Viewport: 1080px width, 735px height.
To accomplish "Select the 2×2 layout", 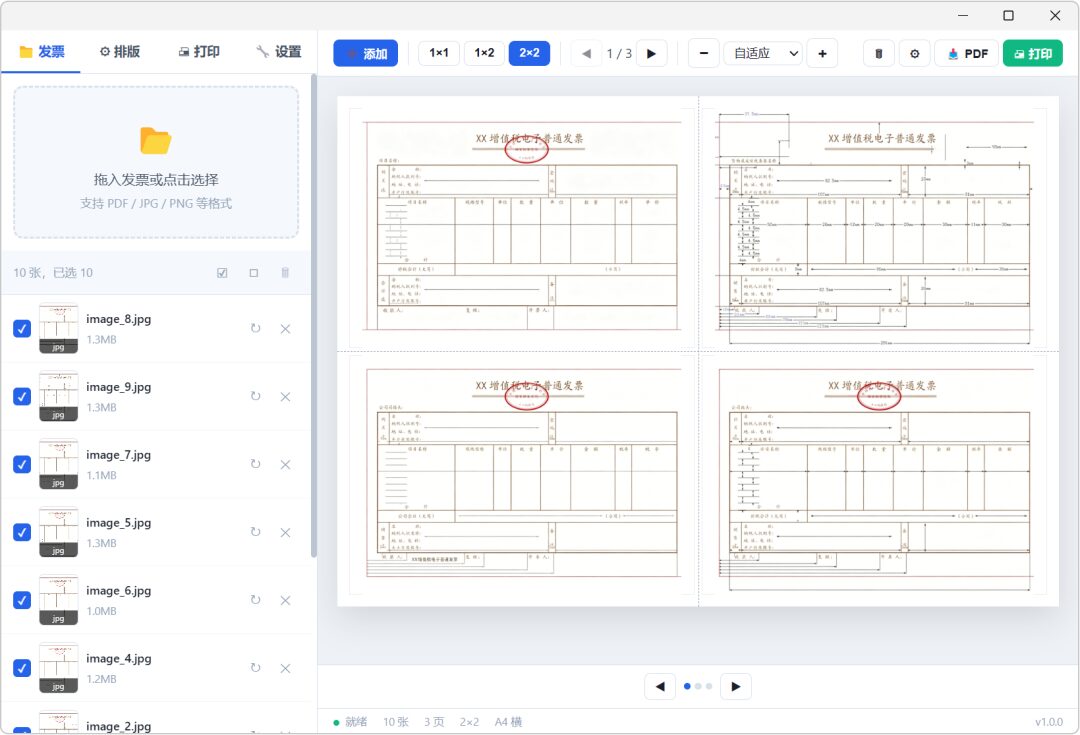I will 529,53.
